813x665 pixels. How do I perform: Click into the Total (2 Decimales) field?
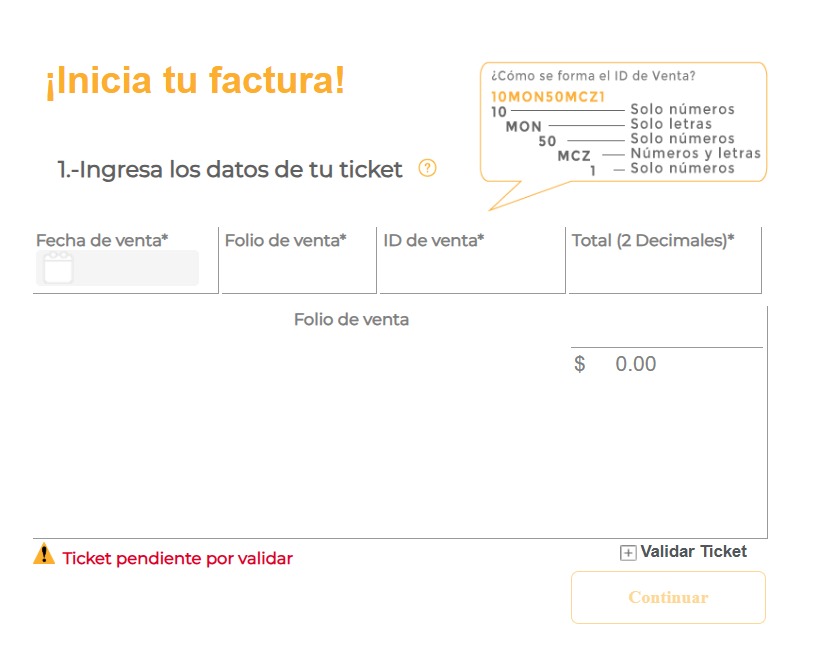[x=665, y=271]
